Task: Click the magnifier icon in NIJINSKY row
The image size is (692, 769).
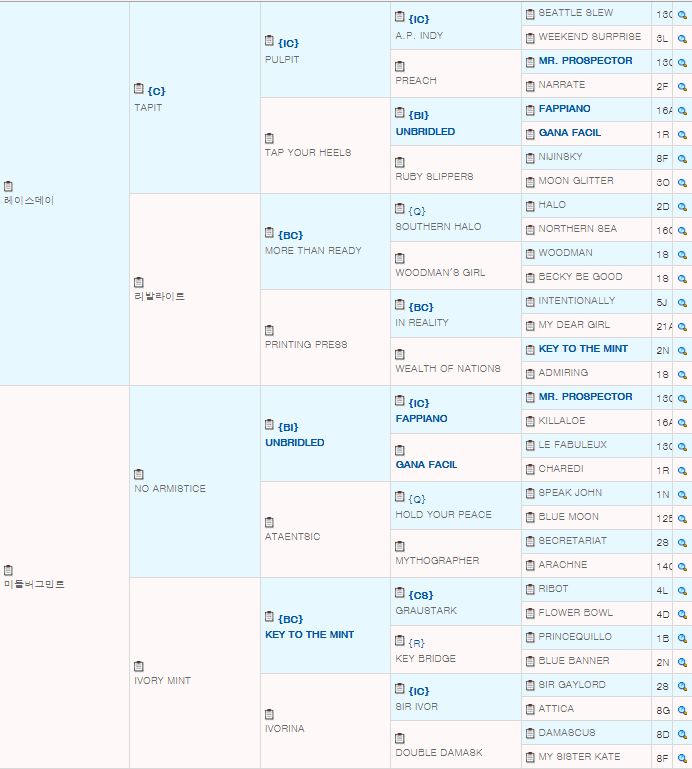Action: (682, 159)
